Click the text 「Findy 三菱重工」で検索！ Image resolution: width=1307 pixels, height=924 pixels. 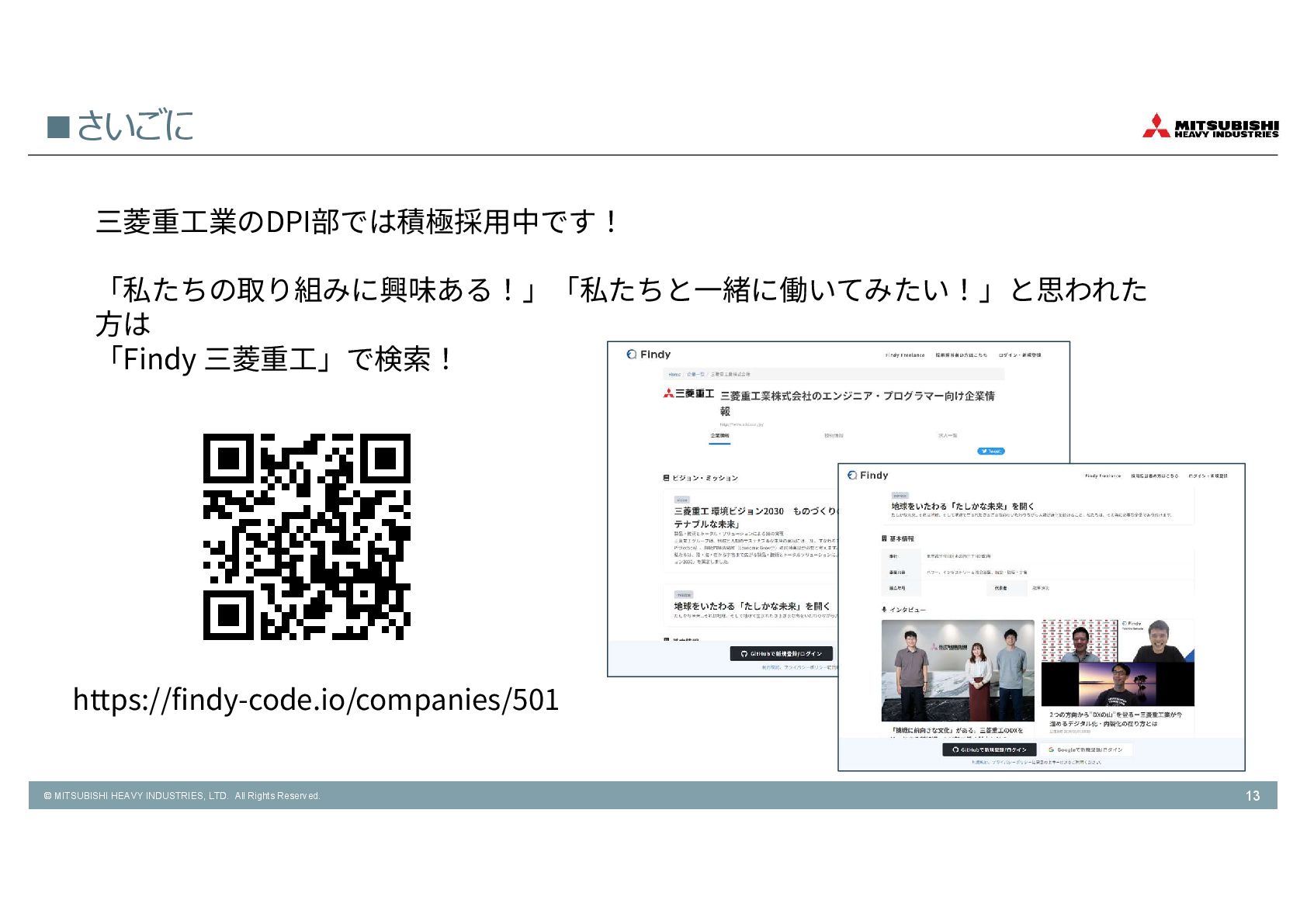click(x=275, y=359)
